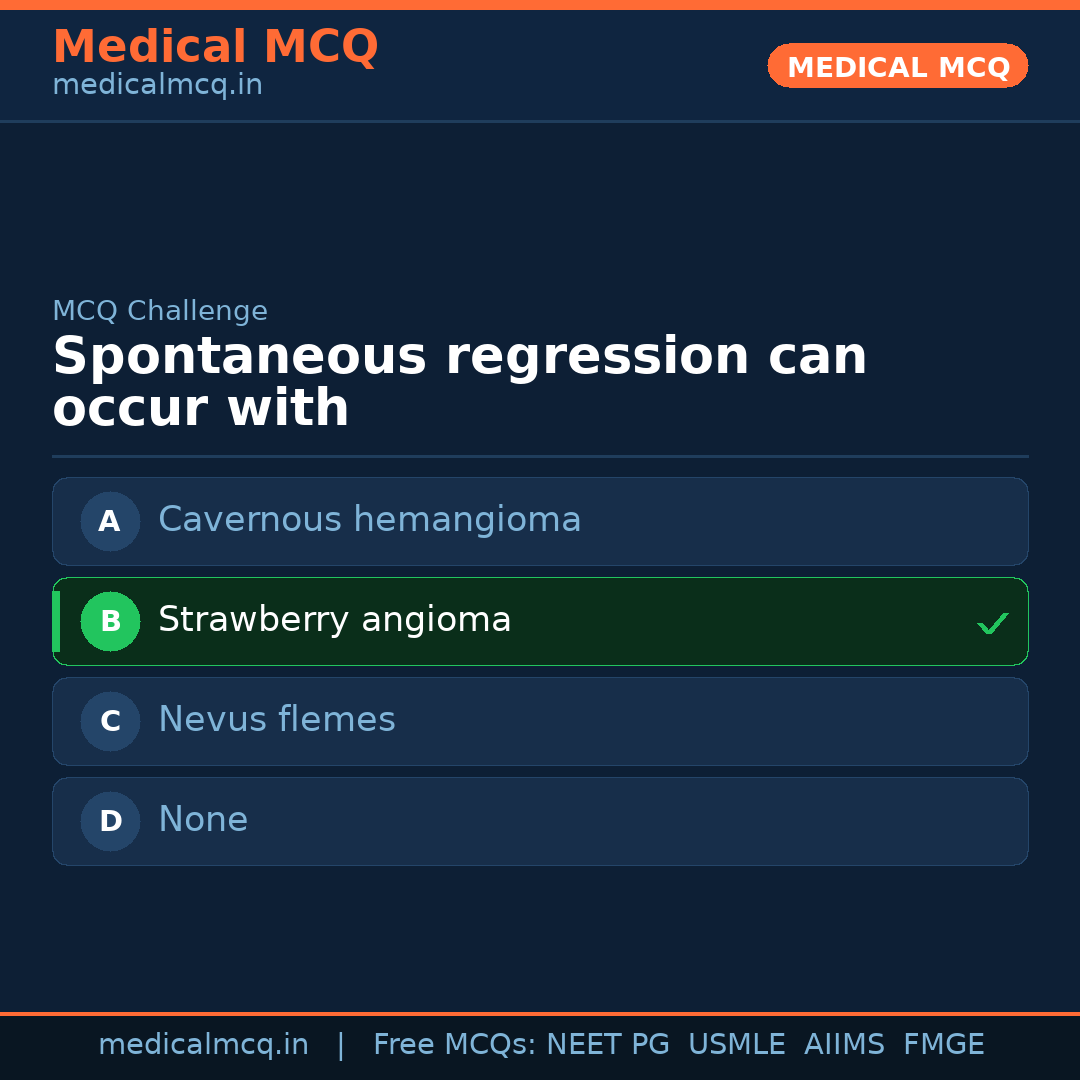
Task: Click the letter A option circle
Action: (110, 521)
